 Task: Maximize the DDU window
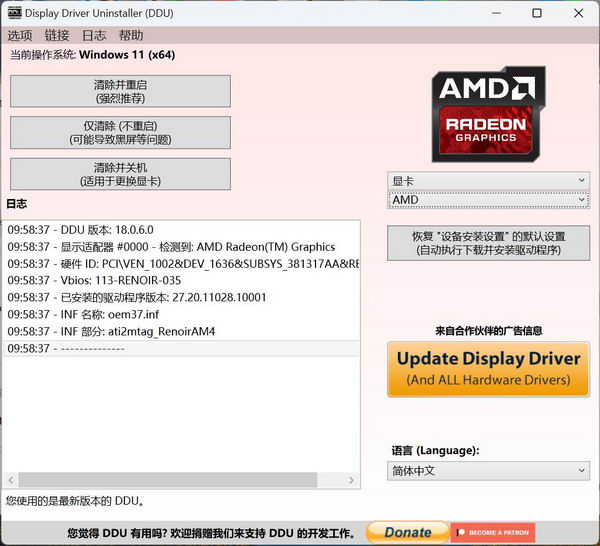[537, 13]
